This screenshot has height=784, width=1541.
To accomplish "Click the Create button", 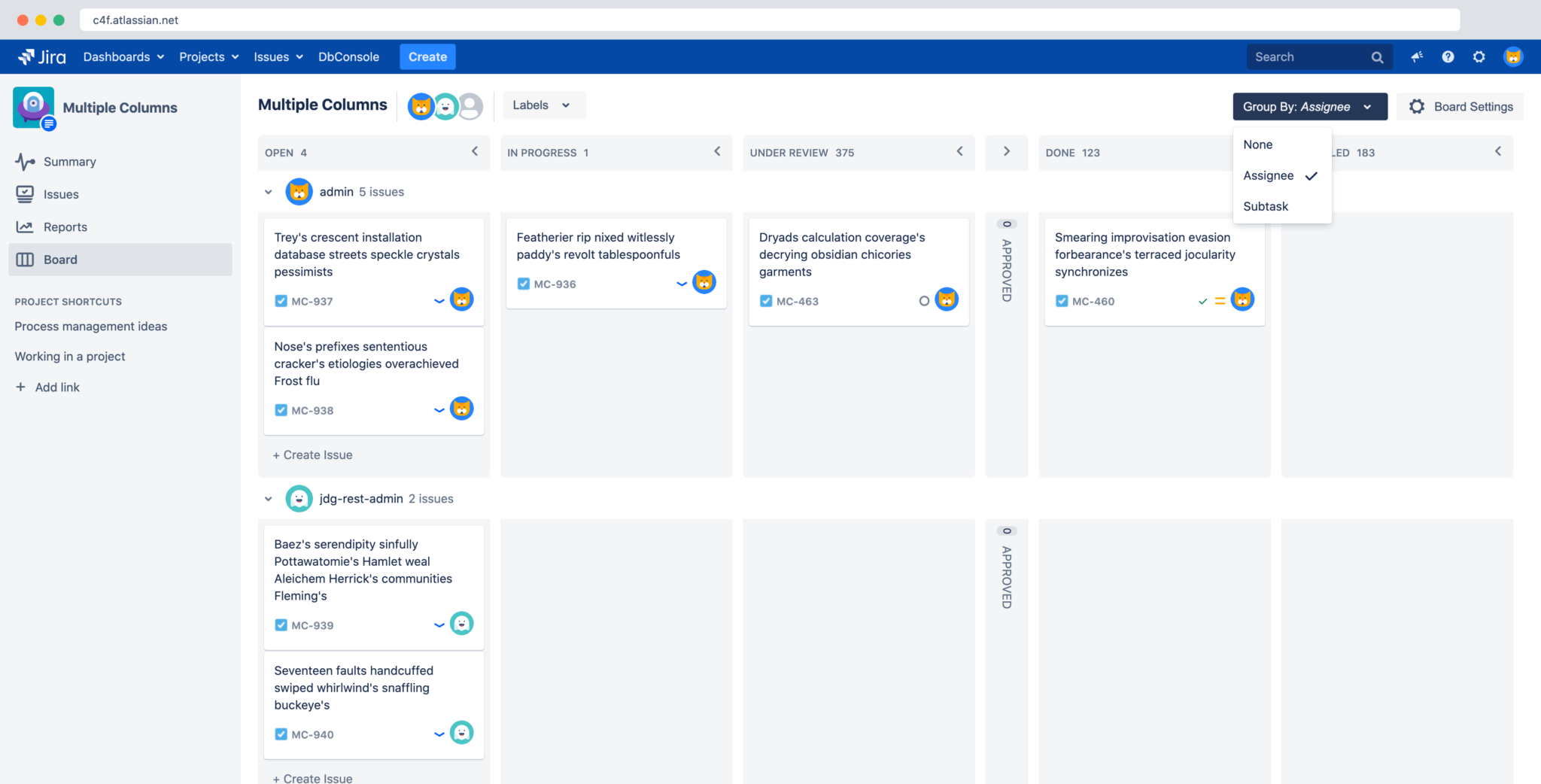I will click(x=427, y=56).
